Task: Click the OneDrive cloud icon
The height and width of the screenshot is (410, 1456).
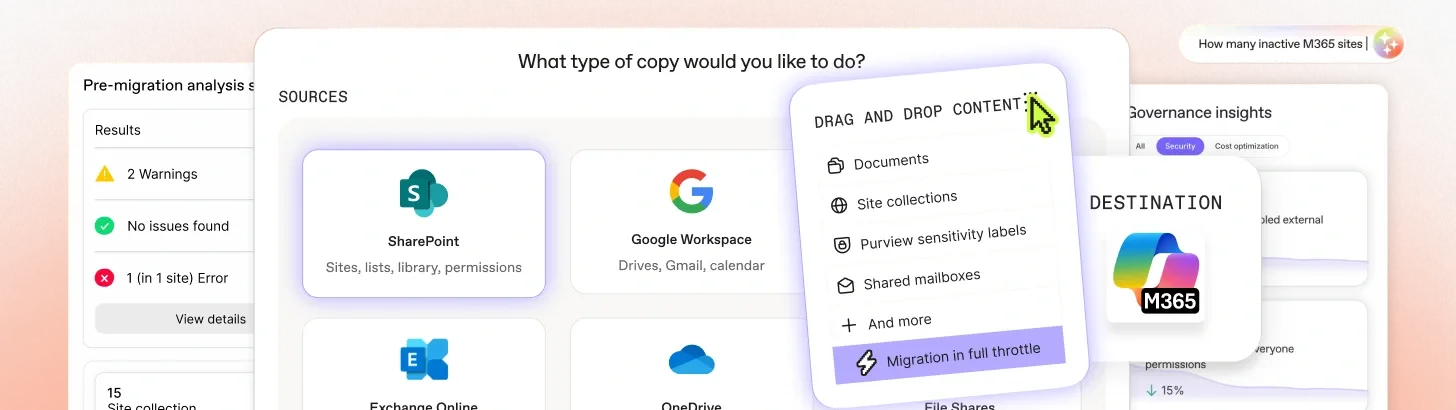Action: click(691, 360)
